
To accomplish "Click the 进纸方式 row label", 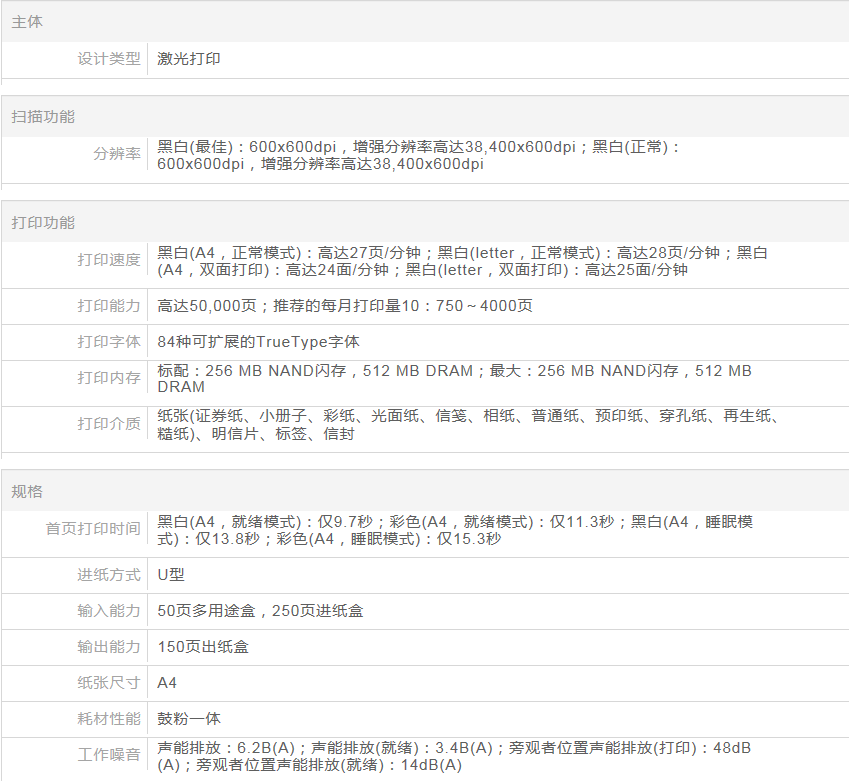I will tap(109, 575).
